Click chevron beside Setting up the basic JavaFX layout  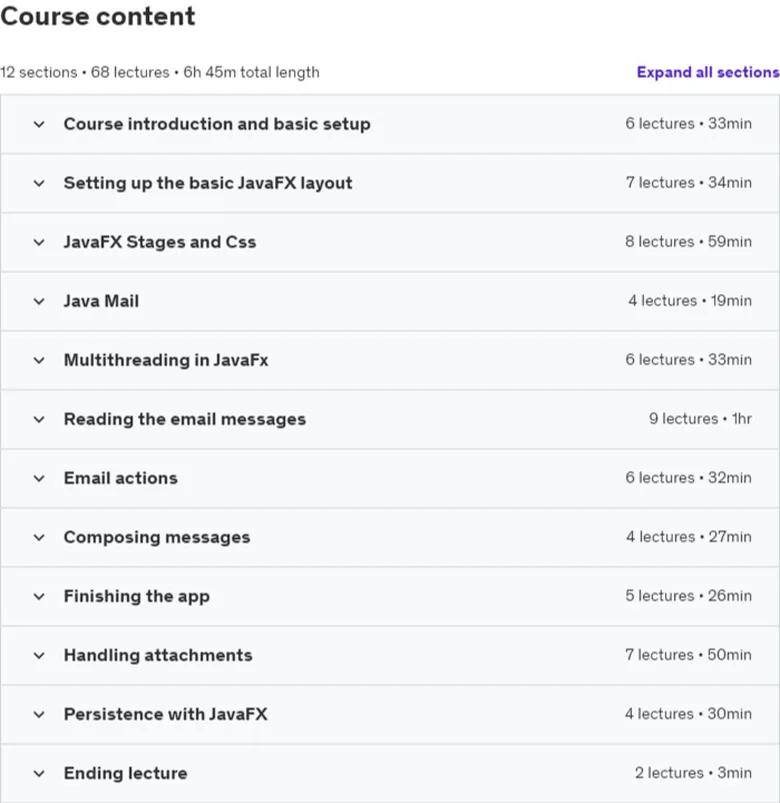coord(39,183)
